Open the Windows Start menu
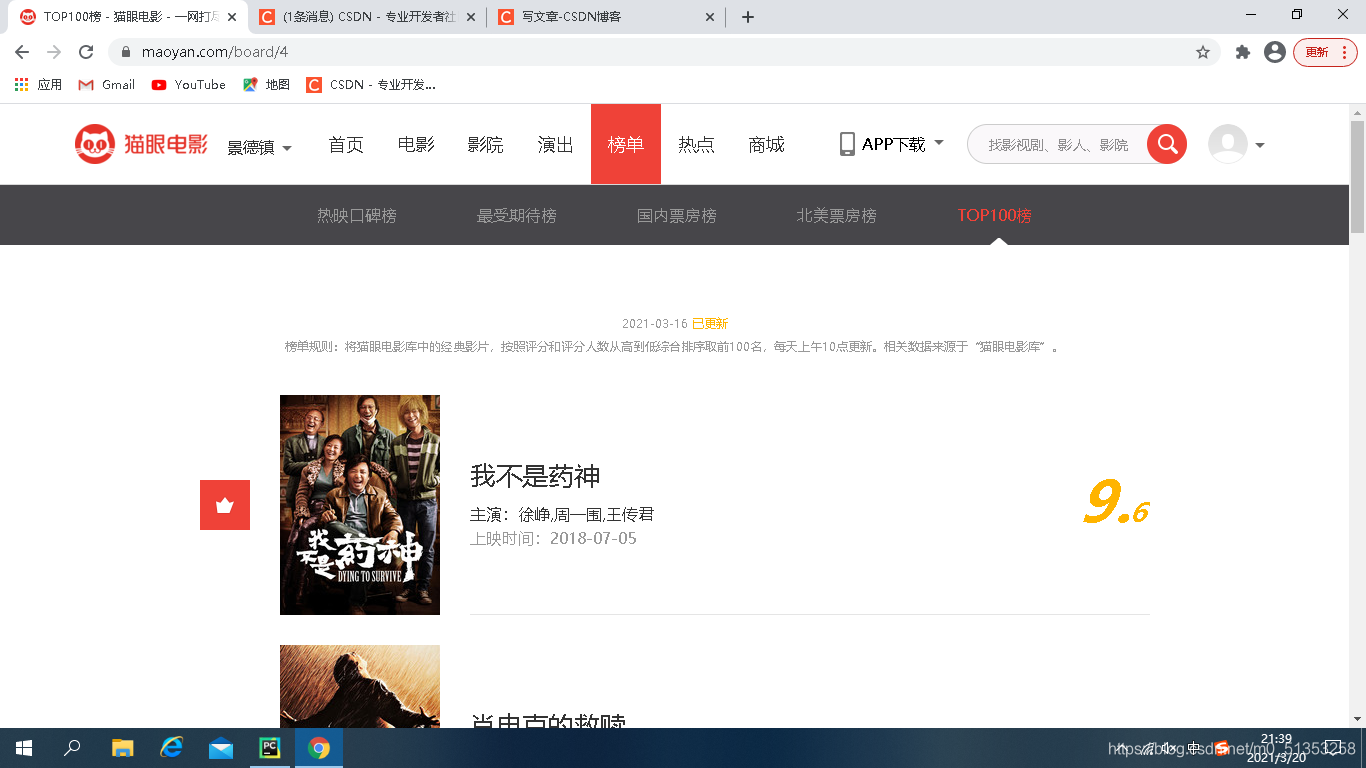The height and width of the screenshot is (768, 1366). (x=24, y=748)
